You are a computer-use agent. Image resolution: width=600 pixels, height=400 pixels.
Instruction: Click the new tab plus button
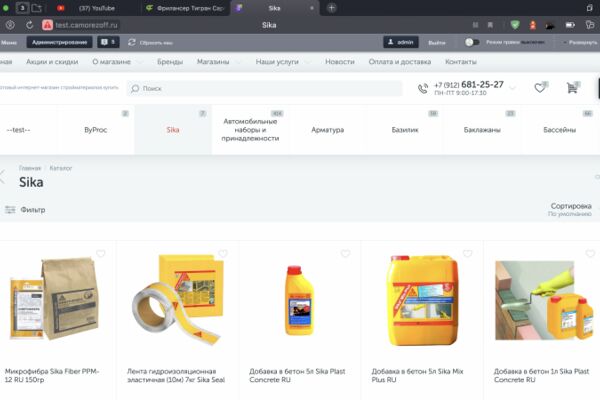pyautogui.click(x=332, y=8)
